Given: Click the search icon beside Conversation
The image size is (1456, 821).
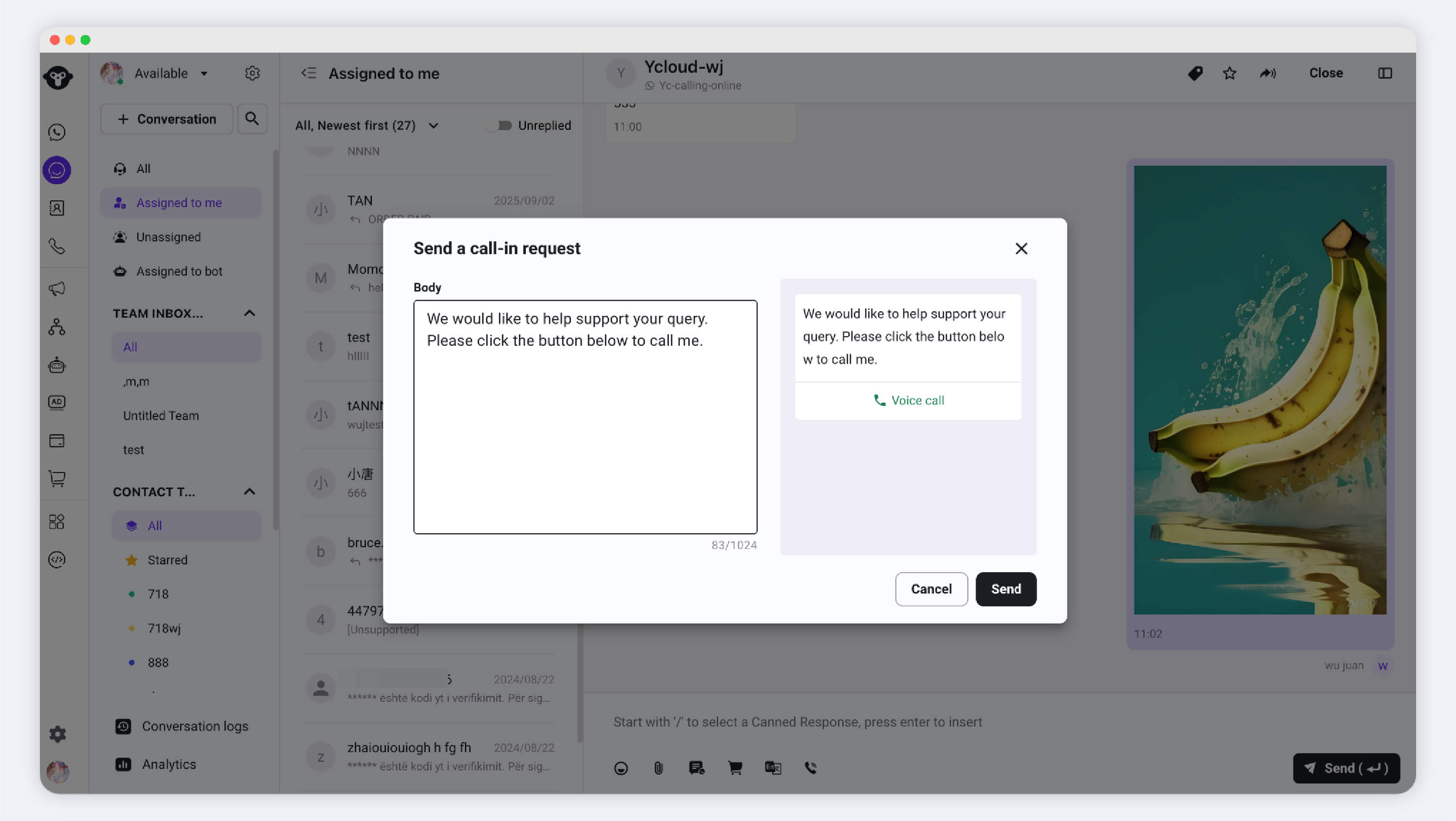Looking at the screenshot, I should point(252,119).
